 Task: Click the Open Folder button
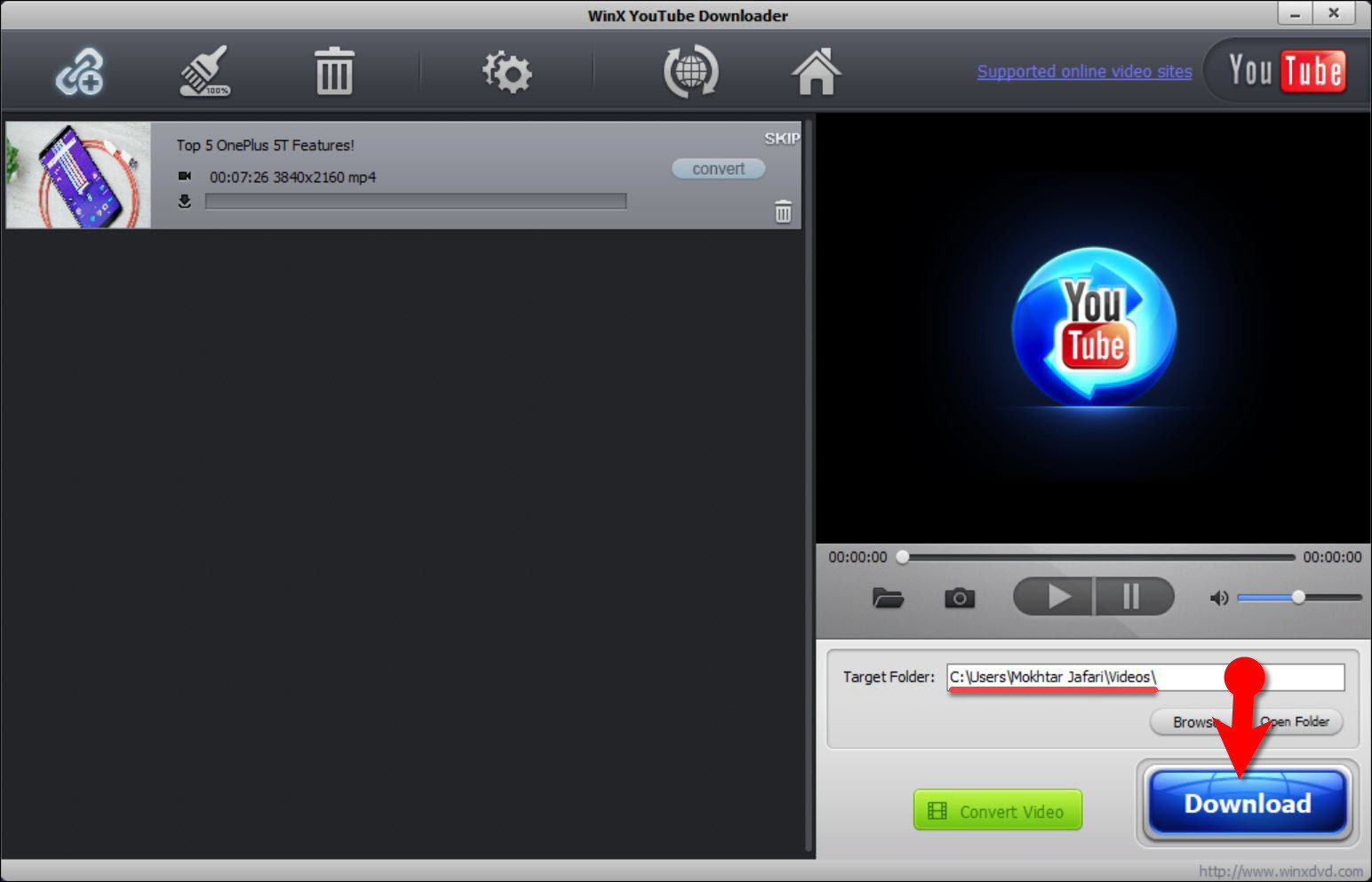(1296, 721)
